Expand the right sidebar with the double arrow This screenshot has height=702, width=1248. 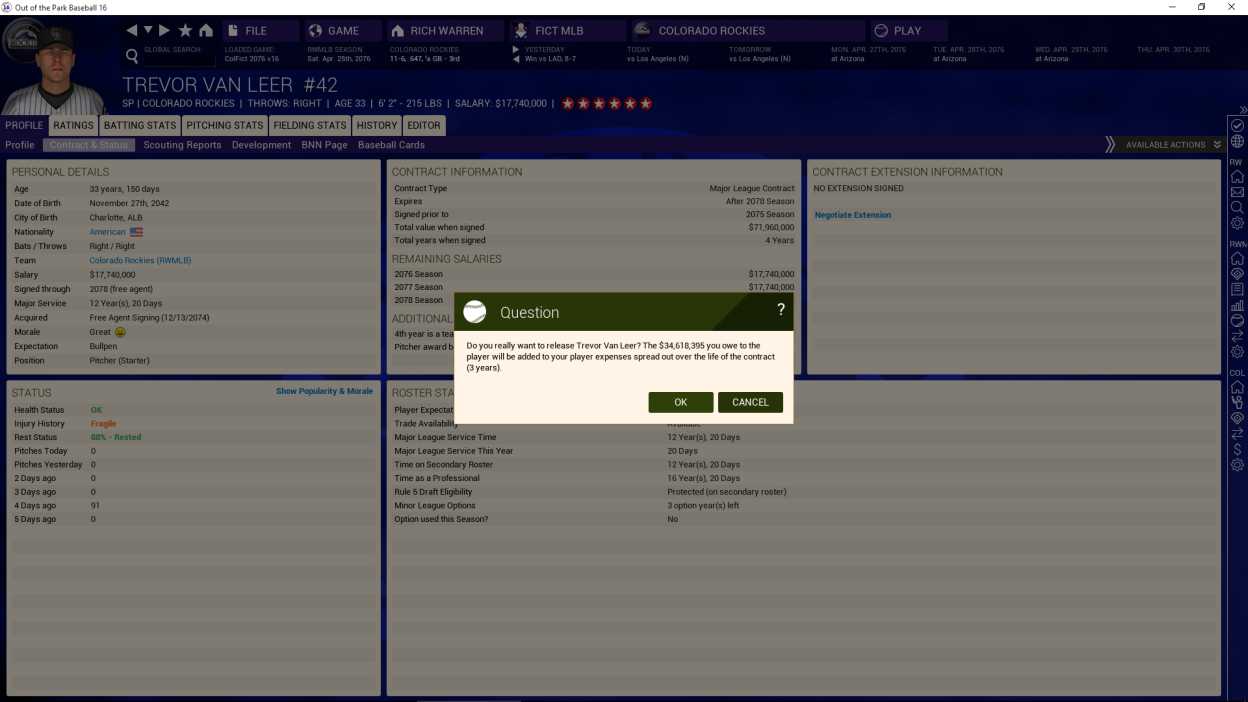1243,110
